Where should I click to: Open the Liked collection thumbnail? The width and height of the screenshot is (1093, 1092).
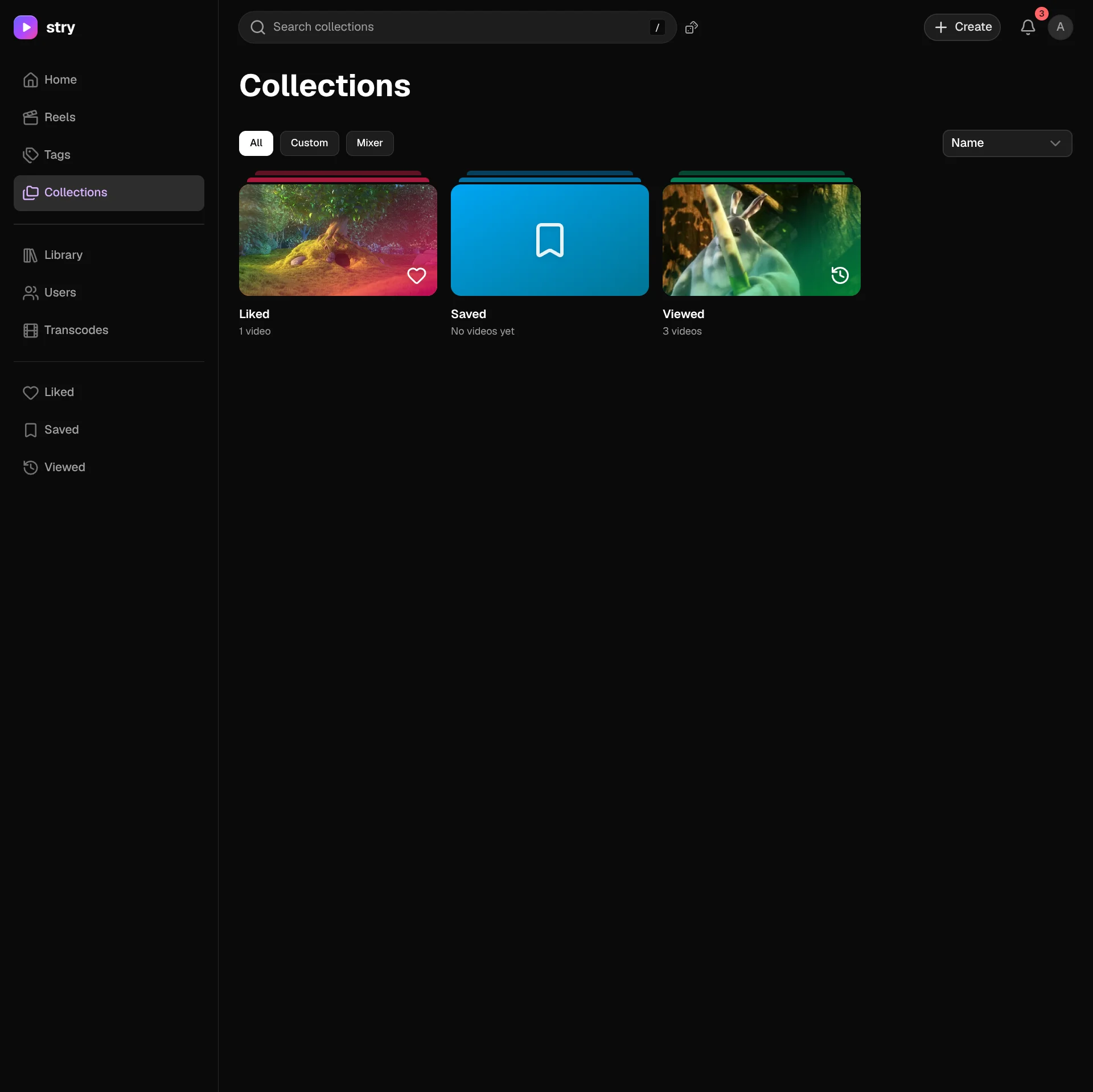338,240
